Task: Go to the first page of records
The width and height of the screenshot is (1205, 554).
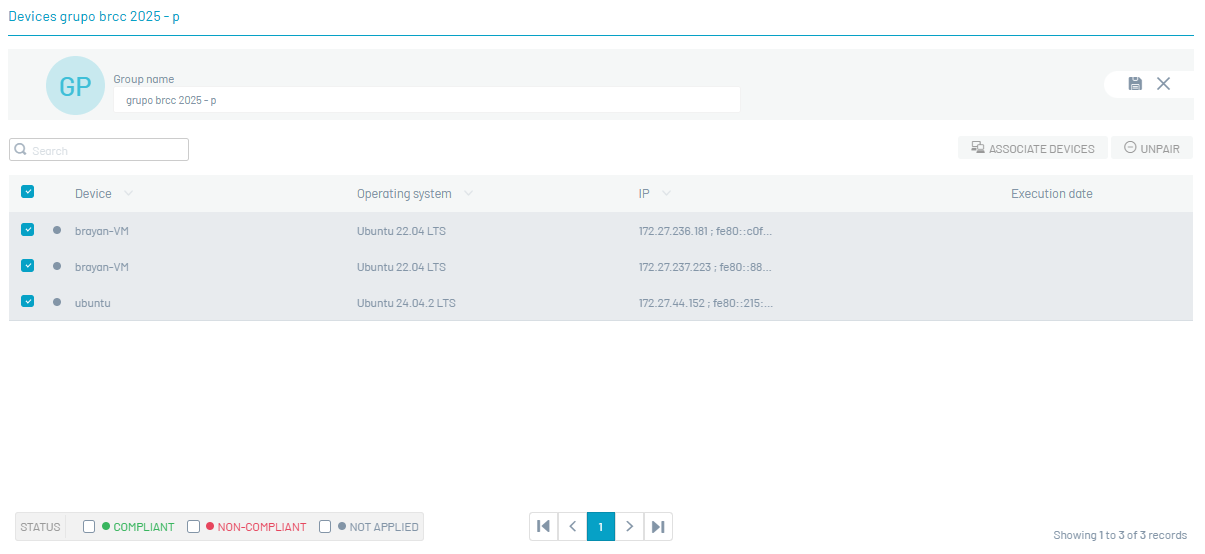Action: pyautogui.click(x=544, y=526)
